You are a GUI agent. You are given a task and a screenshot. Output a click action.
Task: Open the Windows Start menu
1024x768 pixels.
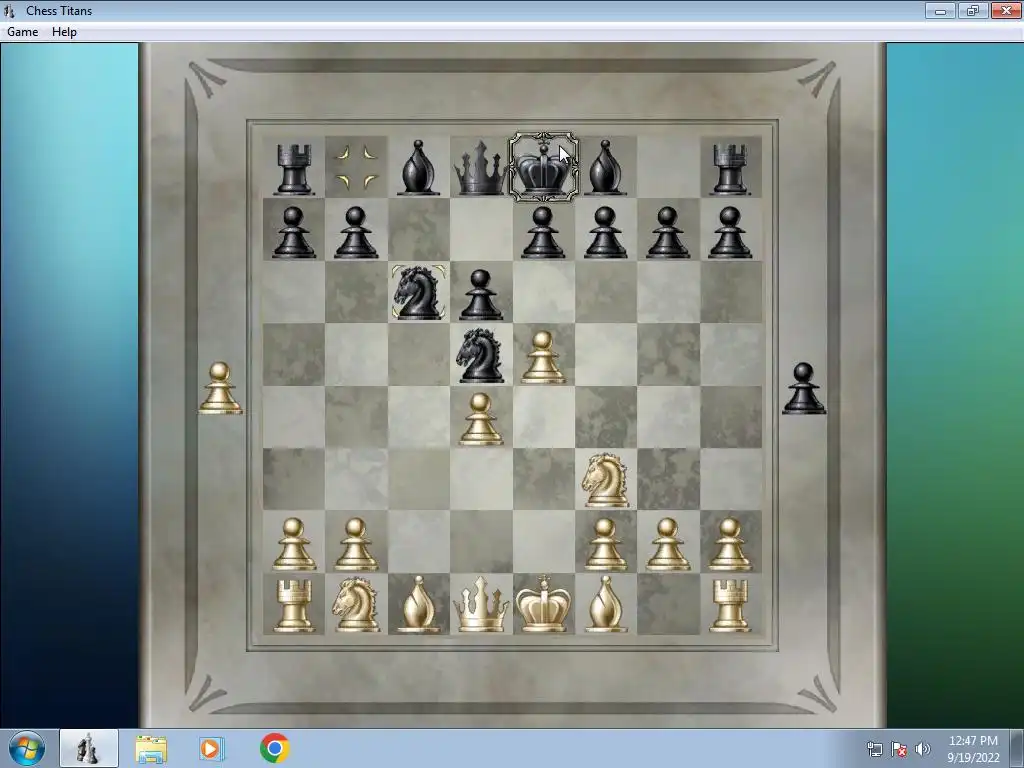27,748
